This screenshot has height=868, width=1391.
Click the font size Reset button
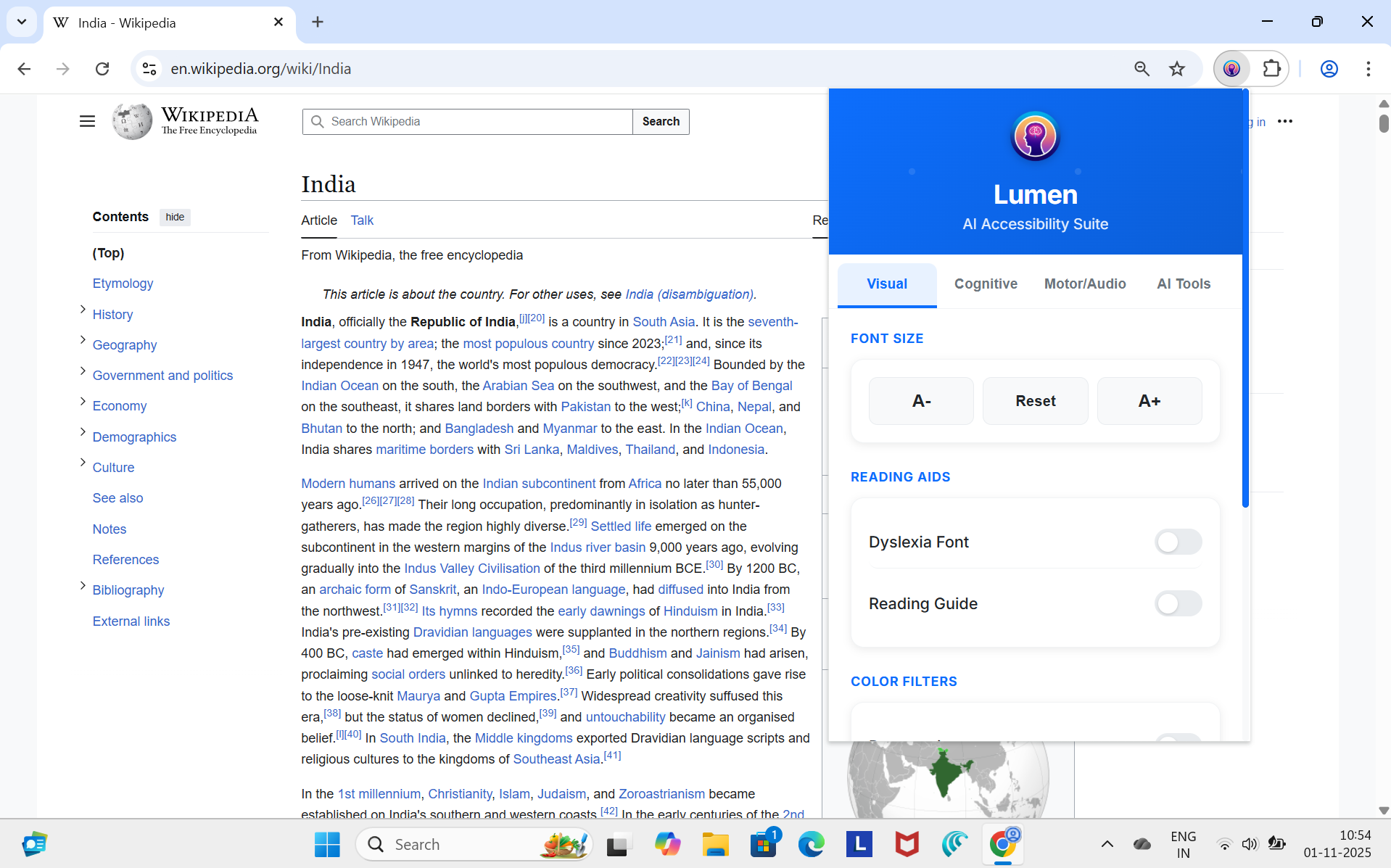pos(1035,401)
